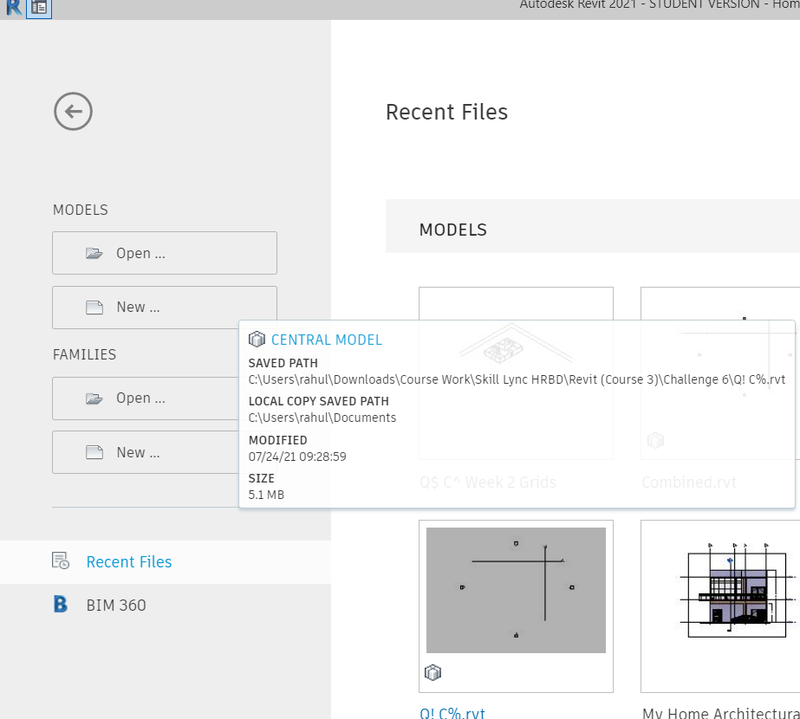
Task: Click the cube badge on the Combined.rvt thumbnail
Action: (655, 440)
